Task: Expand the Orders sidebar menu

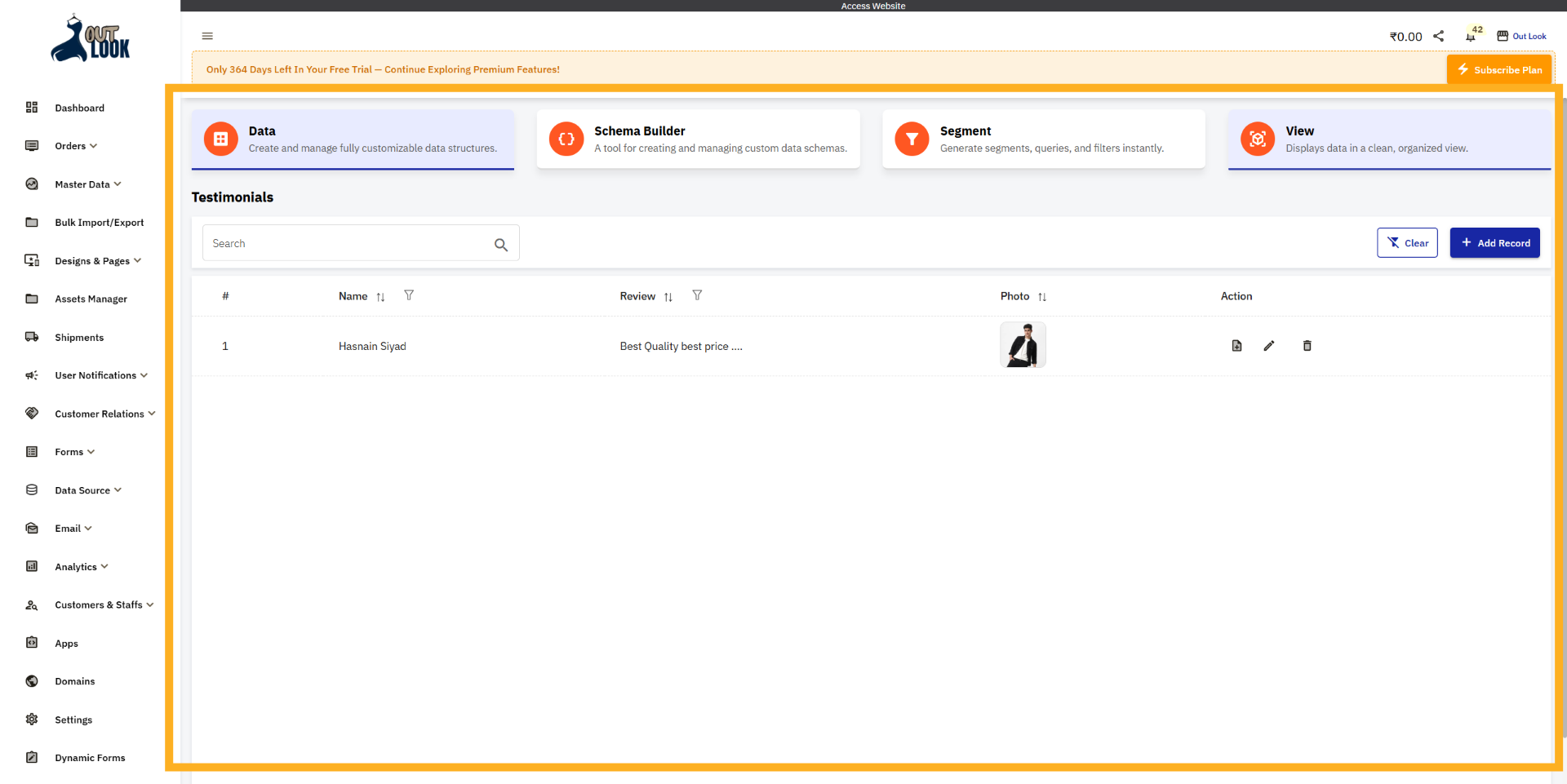Action: pos(76,146)
